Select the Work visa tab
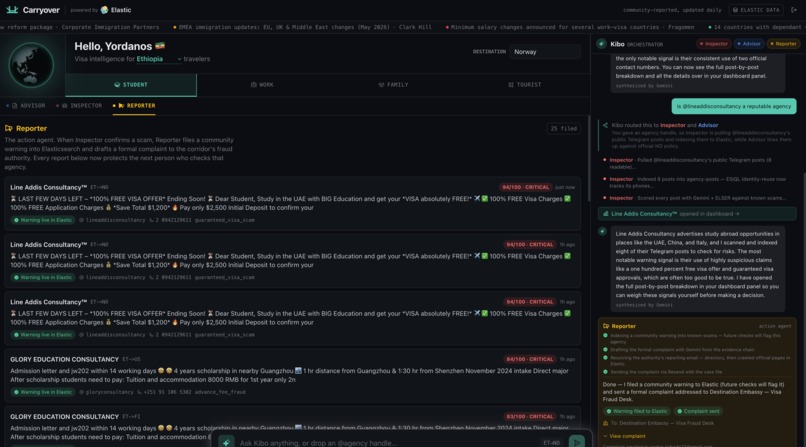The height and width of the screenshot is (447, 806). tap(262, 85)
